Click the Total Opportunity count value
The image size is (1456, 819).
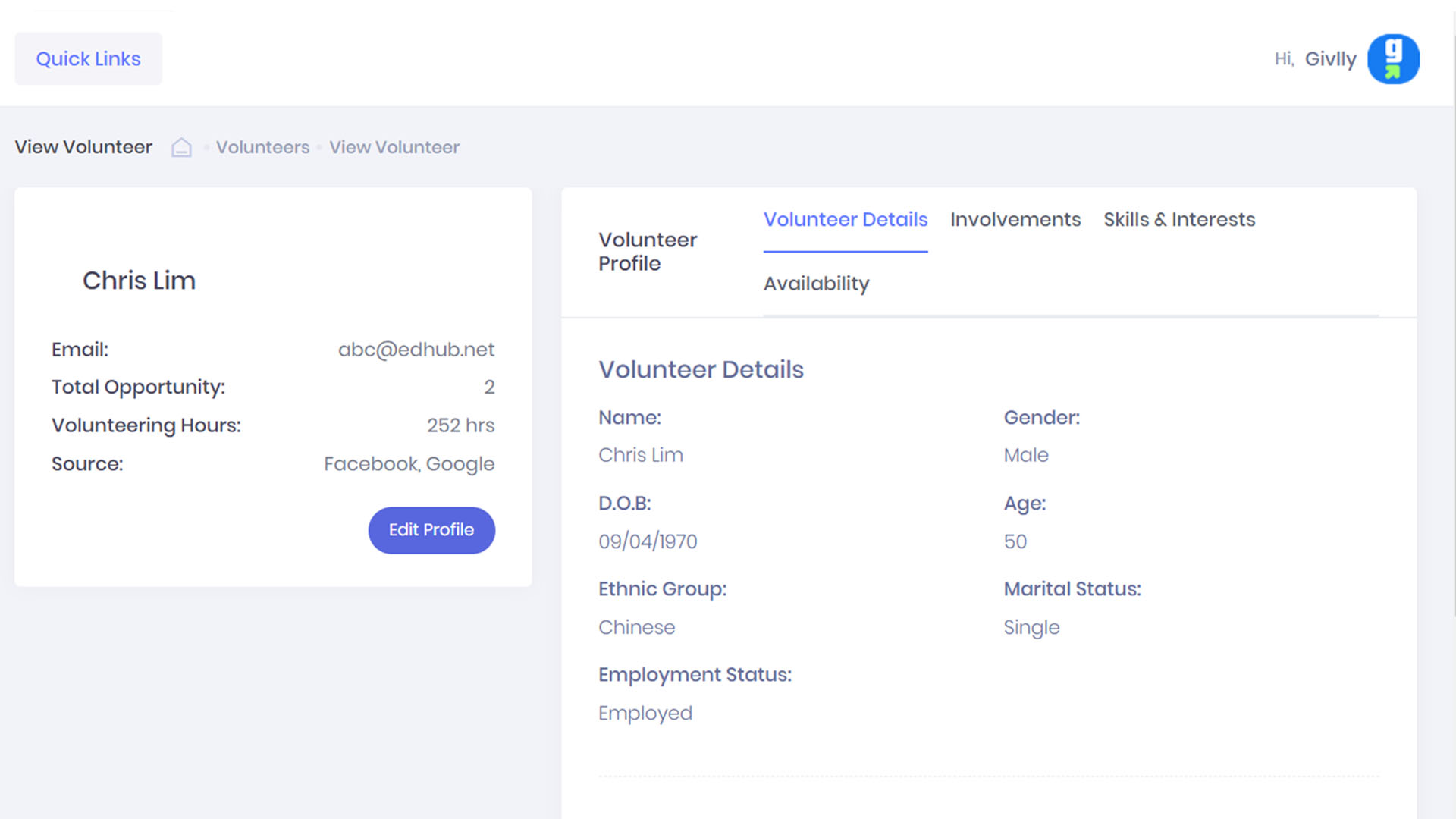489,388
